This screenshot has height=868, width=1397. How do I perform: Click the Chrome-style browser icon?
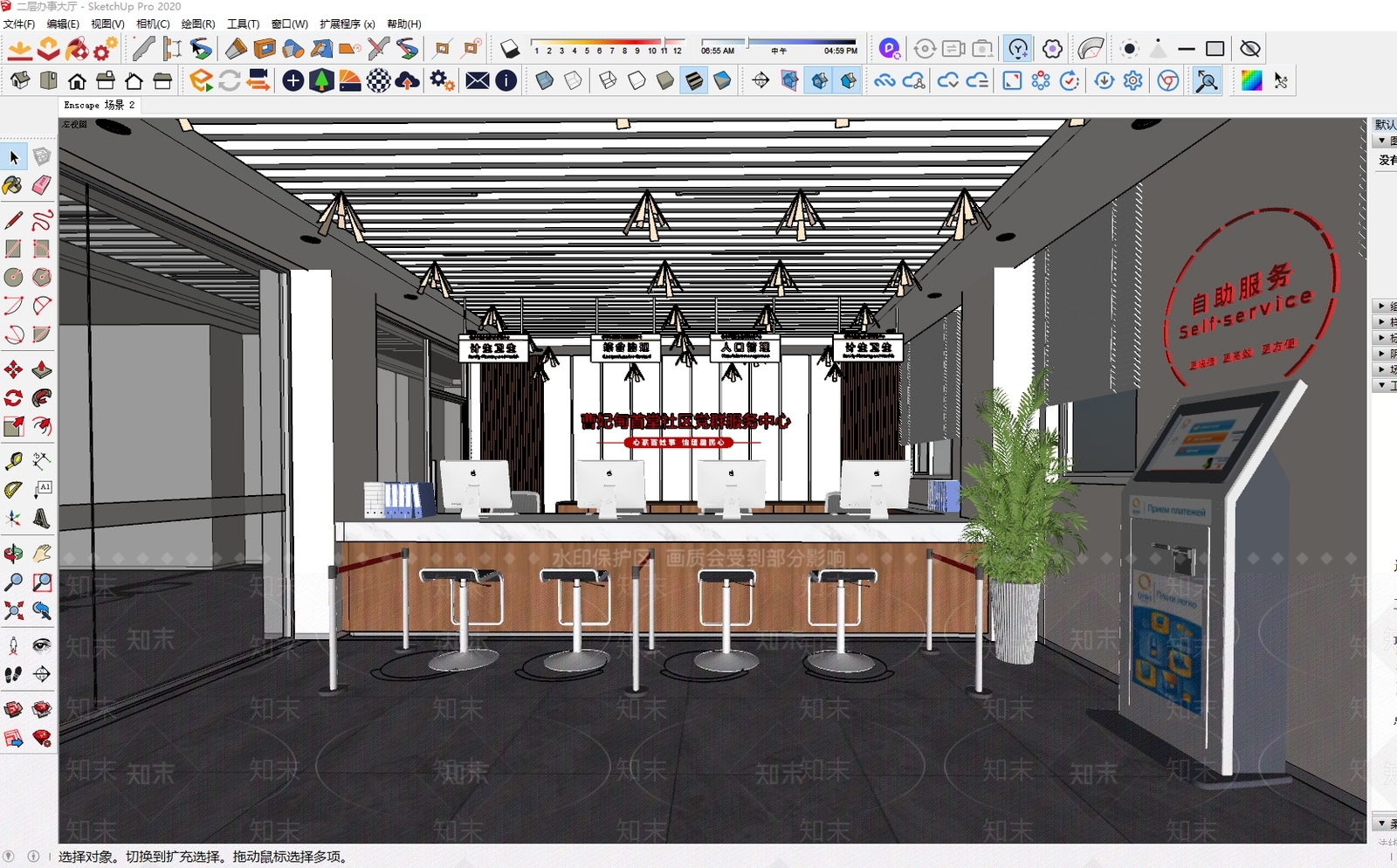1168,81
